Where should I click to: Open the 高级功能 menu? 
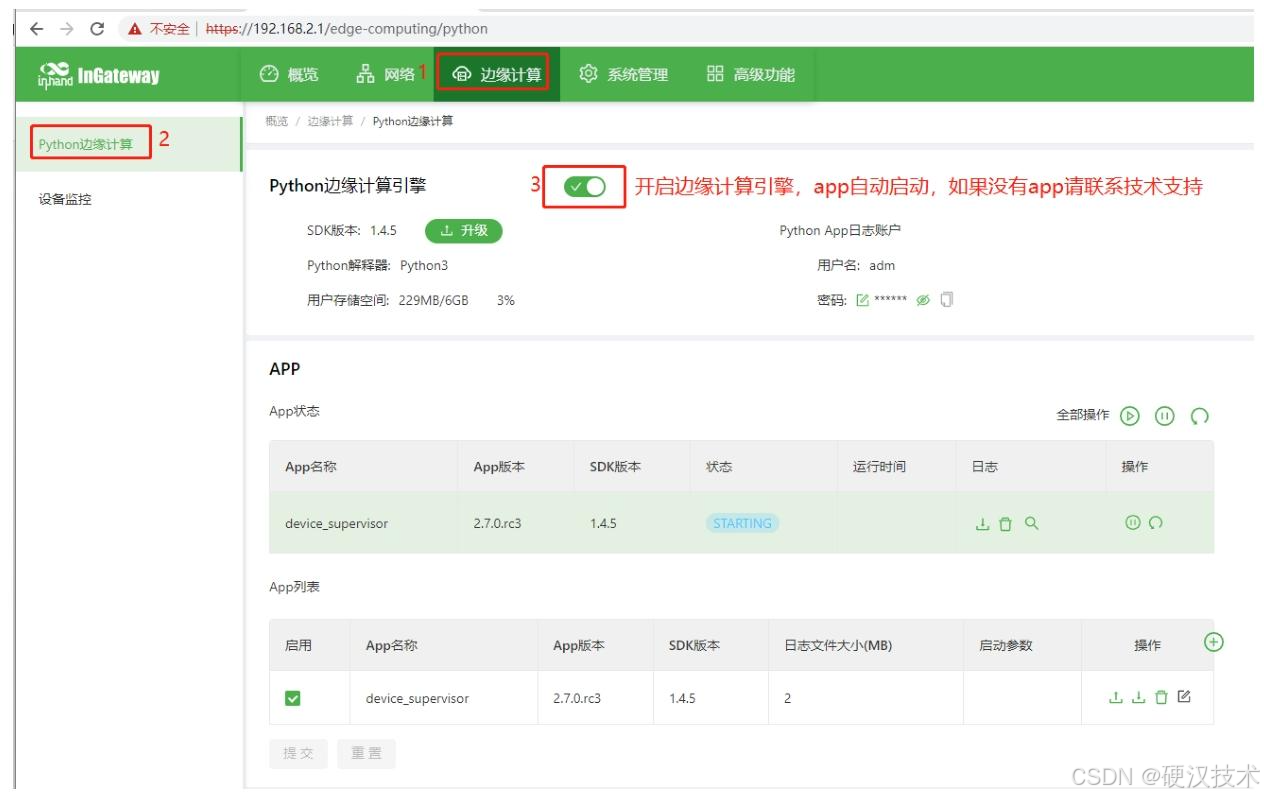click(751, 74)
